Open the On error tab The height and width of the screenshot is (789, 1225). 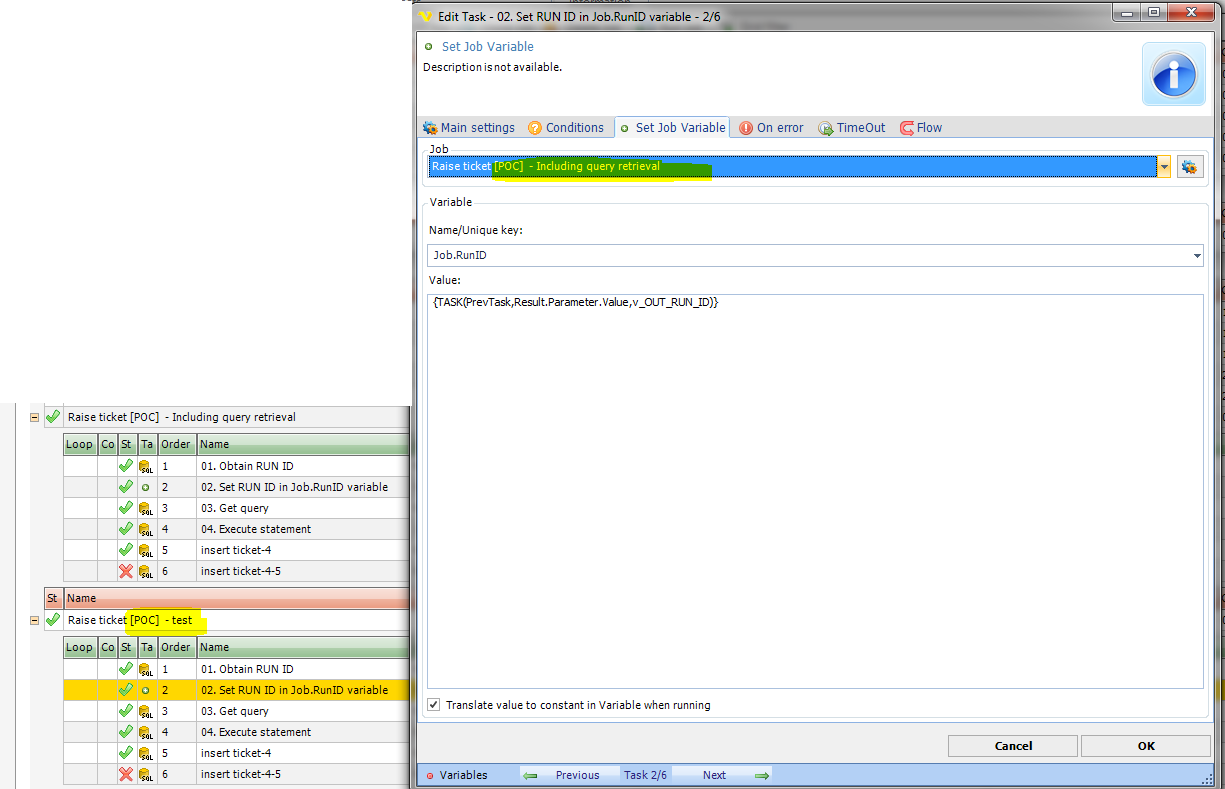771,128
